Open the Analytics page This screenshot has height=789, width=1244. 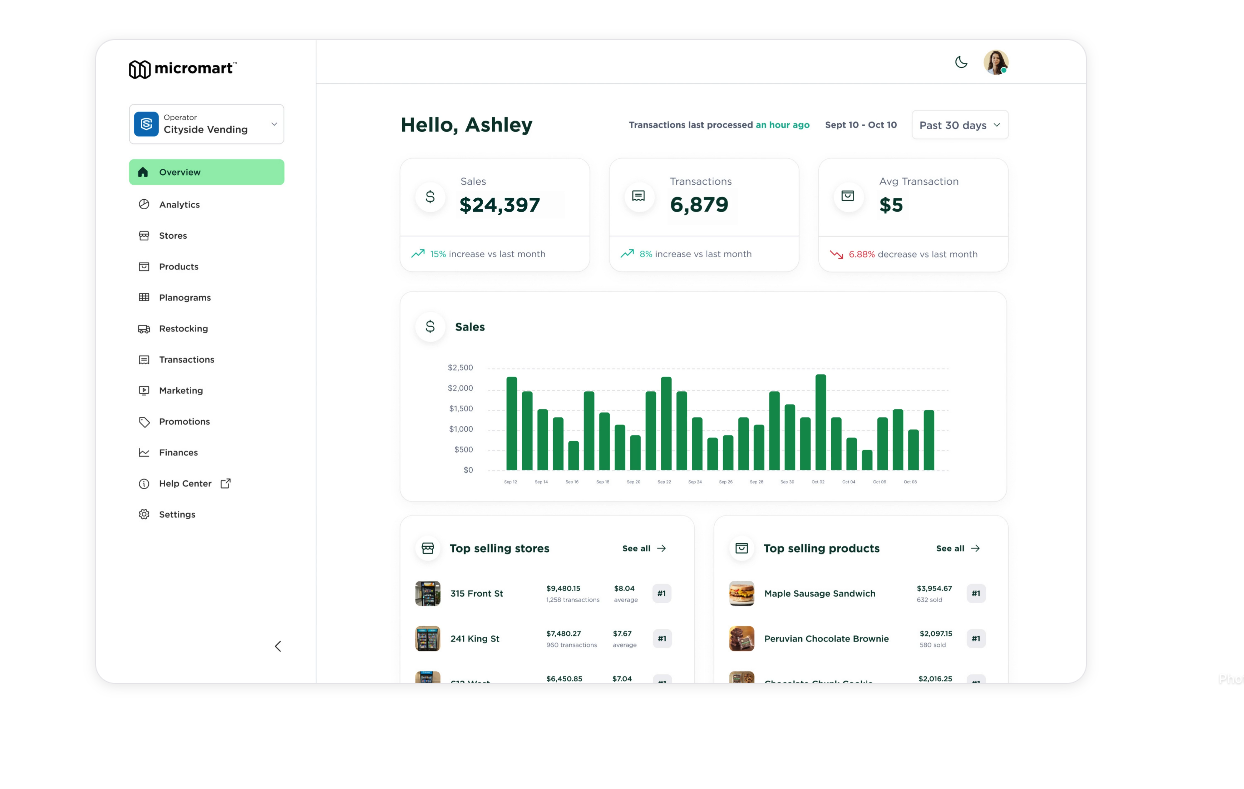pos(179,205)
